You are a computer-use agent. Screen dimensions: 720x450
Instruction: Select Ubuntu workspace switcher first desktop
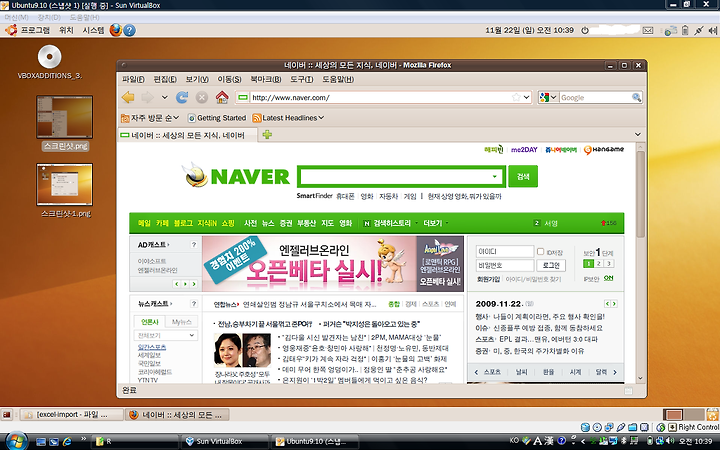tap(674, 415)
